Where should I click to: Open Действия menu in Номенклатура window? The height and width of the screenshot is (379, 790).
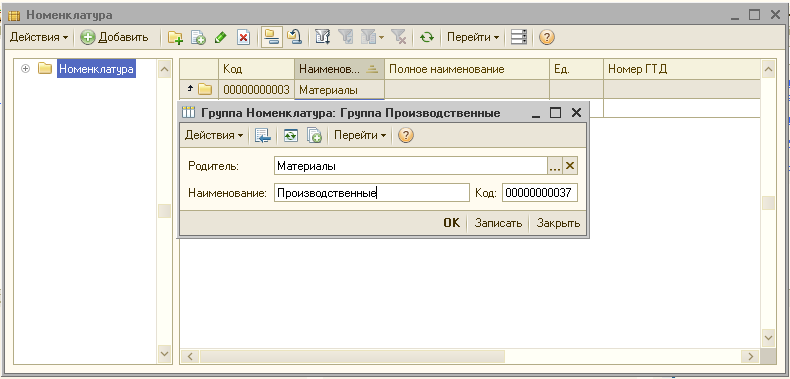(38, 37)
